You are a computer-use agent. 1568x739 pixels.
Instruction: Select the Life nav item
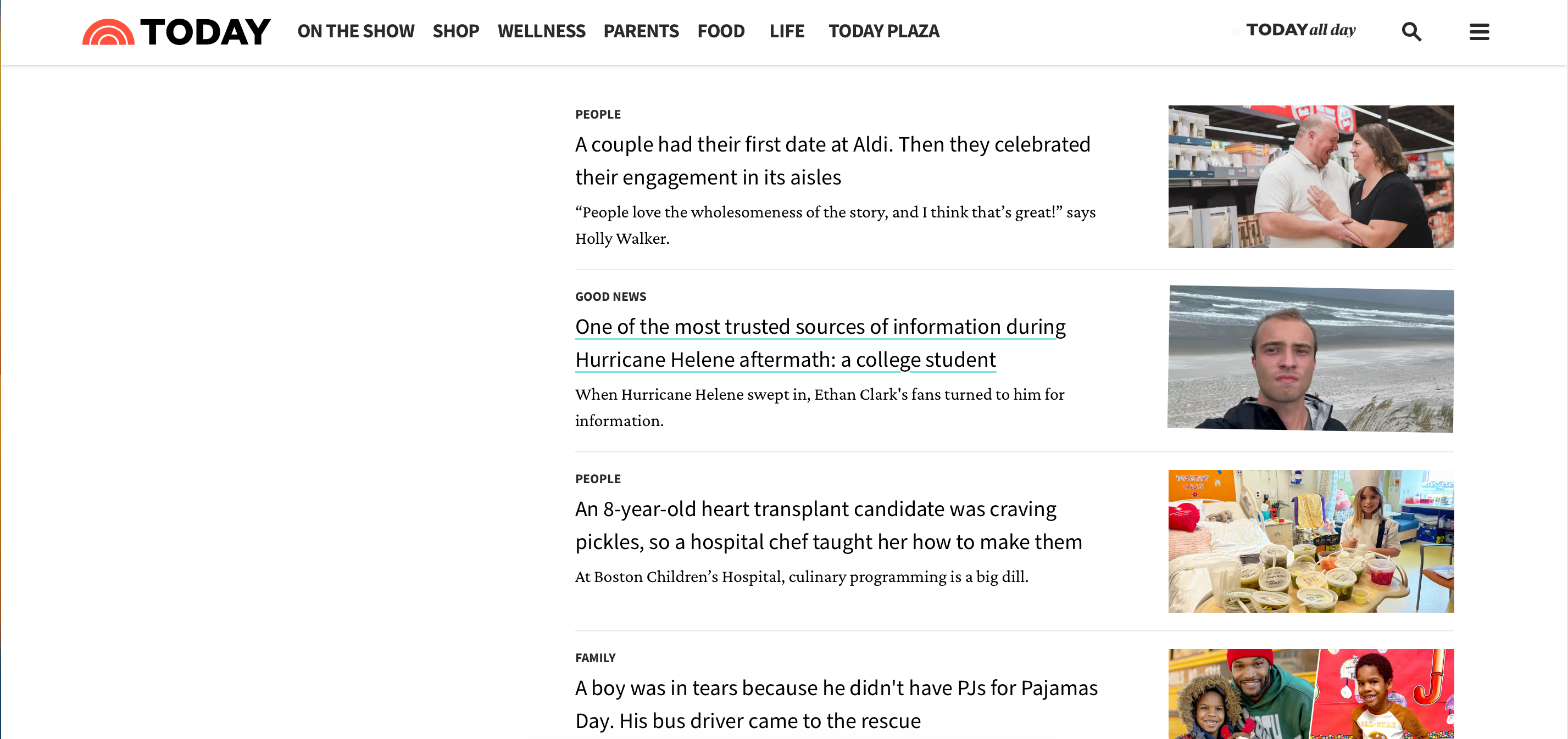tap(786, 32)
